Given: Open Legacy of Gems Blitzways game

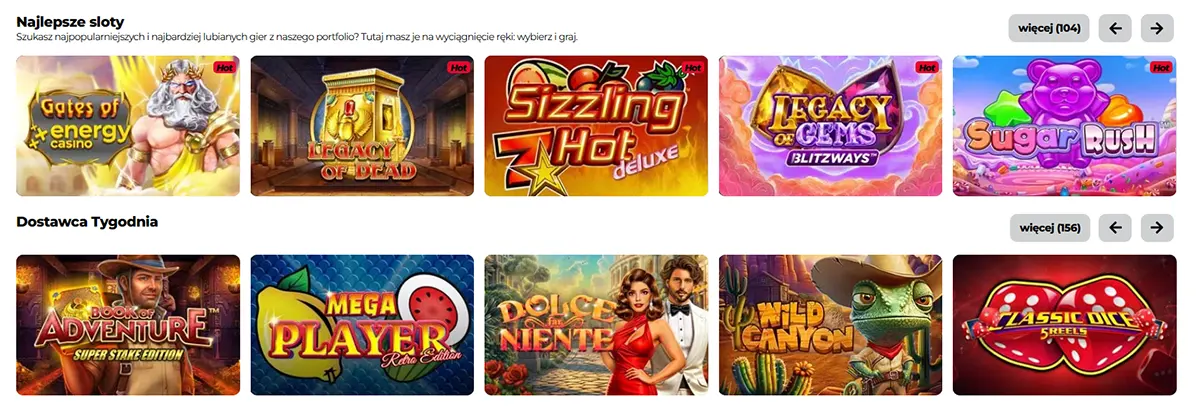Looking at the screenshot, I should click(x=830, y=126).
